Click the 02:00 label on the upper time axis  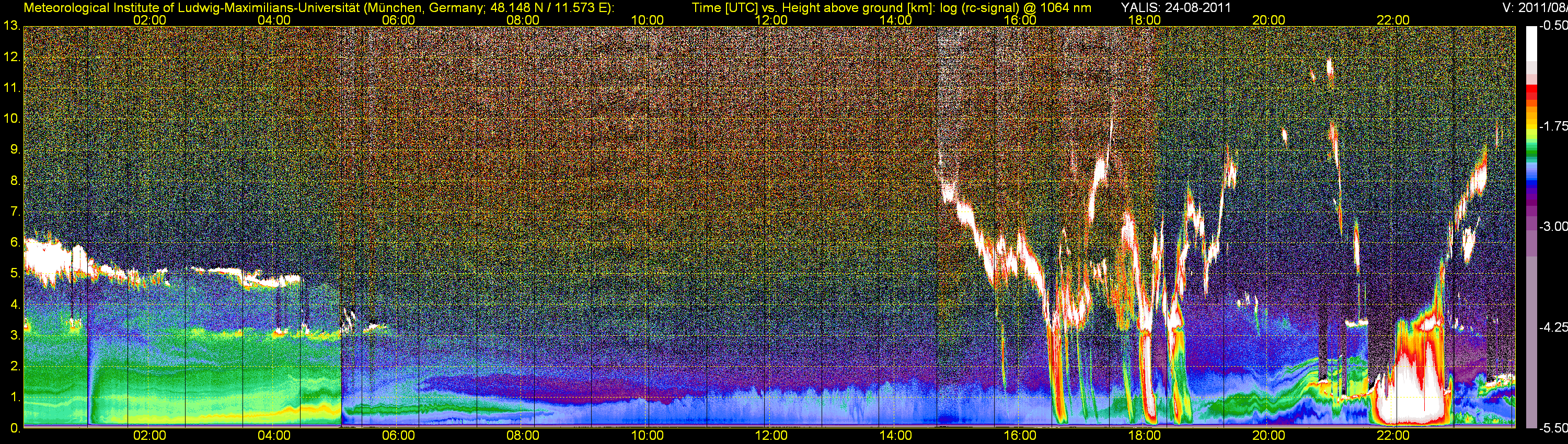[149, 20]
